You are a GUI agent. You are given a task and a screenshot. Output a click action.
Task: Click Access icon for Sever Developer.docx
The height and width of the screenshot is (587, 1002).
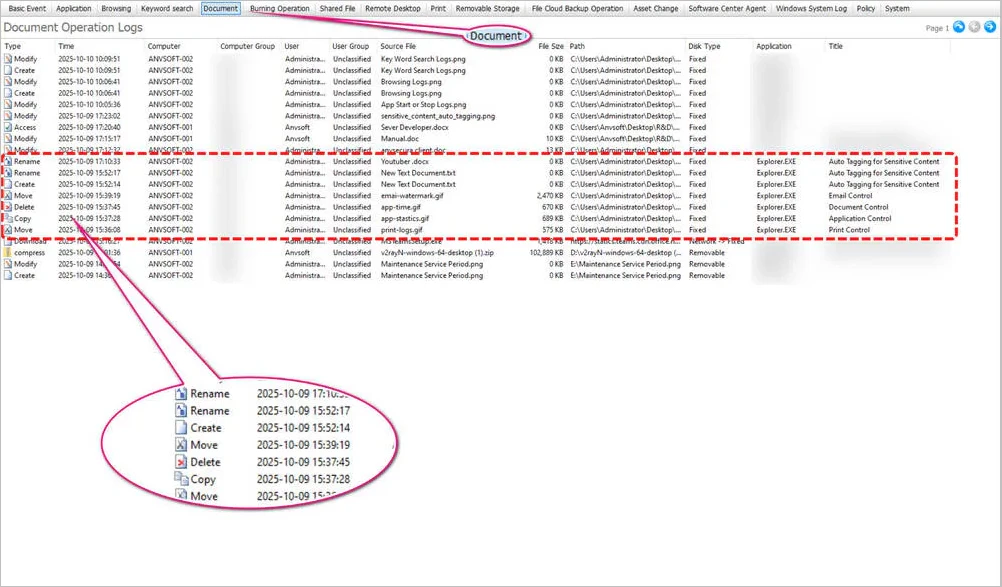[x=8, y=127]
